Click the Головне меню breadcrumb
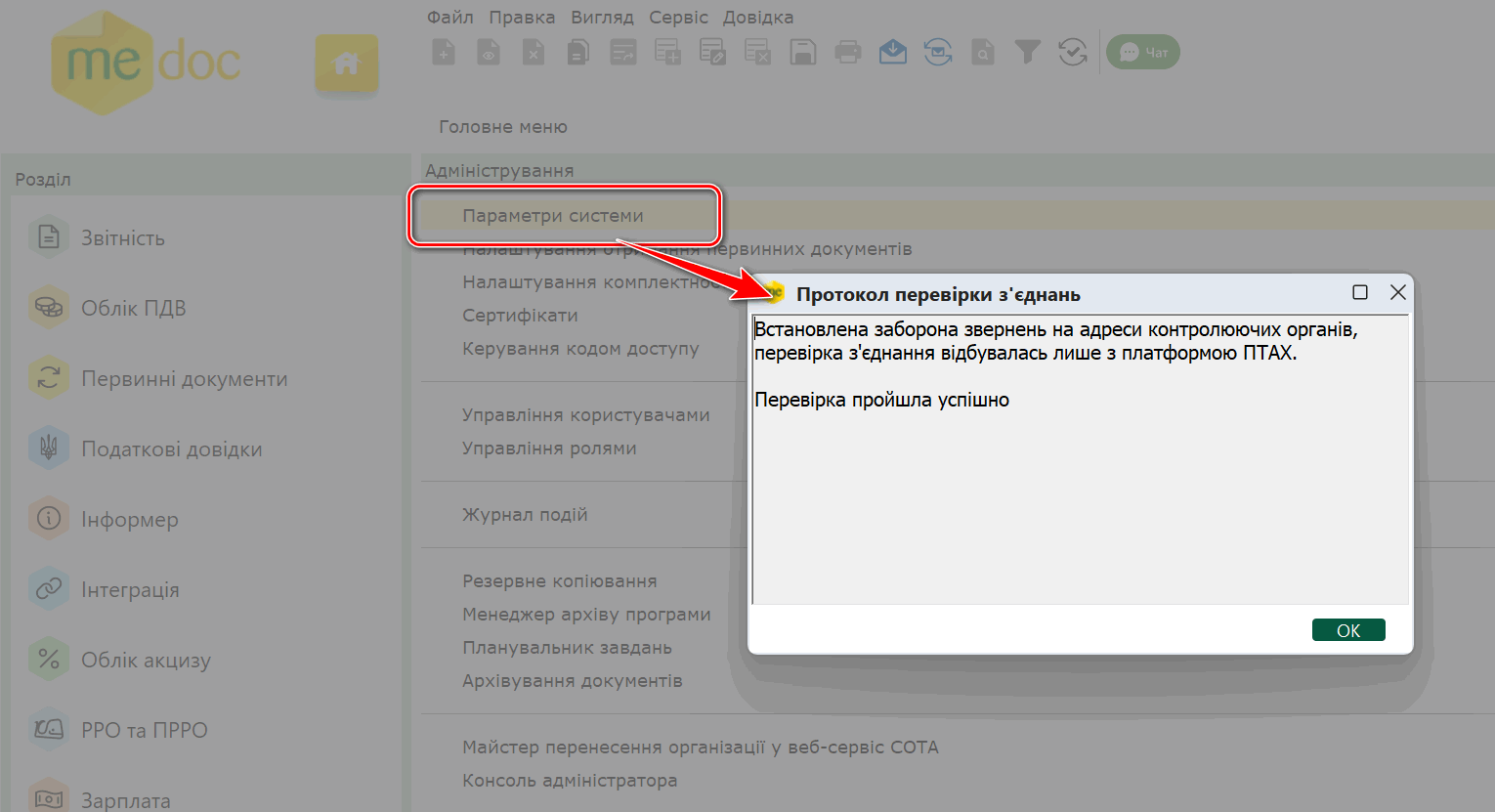The width and height of the screenshot is (1495, 812). coord(503,127)
